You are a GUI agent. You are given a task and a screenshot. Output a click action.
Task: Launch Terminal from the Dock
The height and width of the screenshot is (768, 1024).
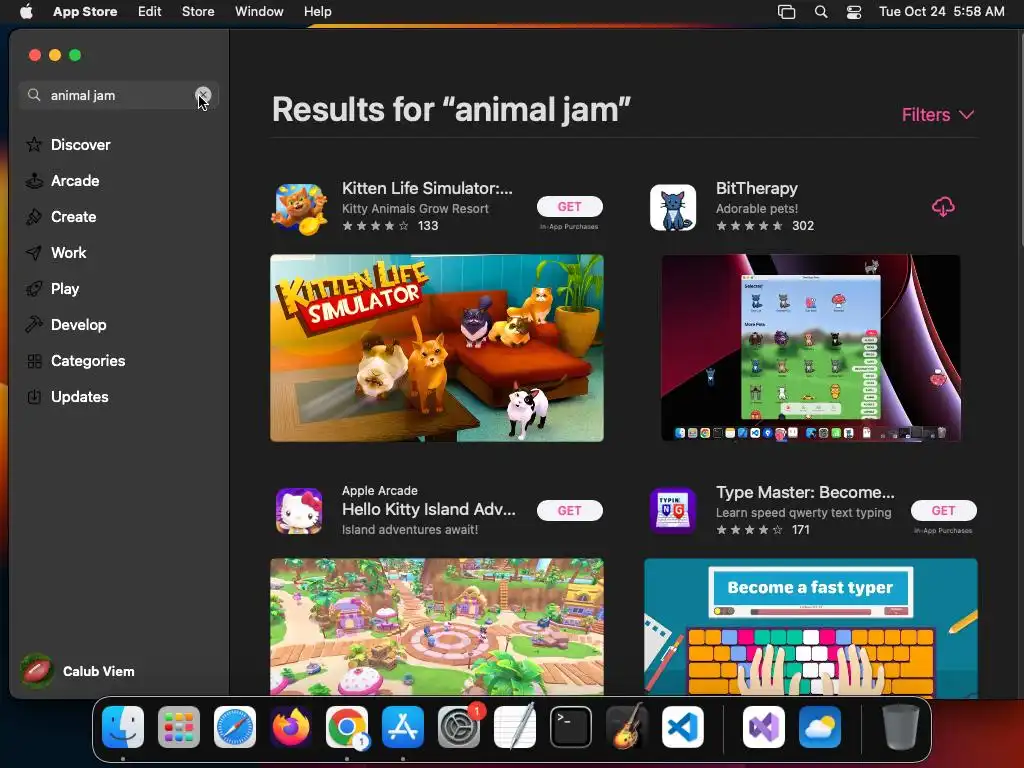[571, 727]
